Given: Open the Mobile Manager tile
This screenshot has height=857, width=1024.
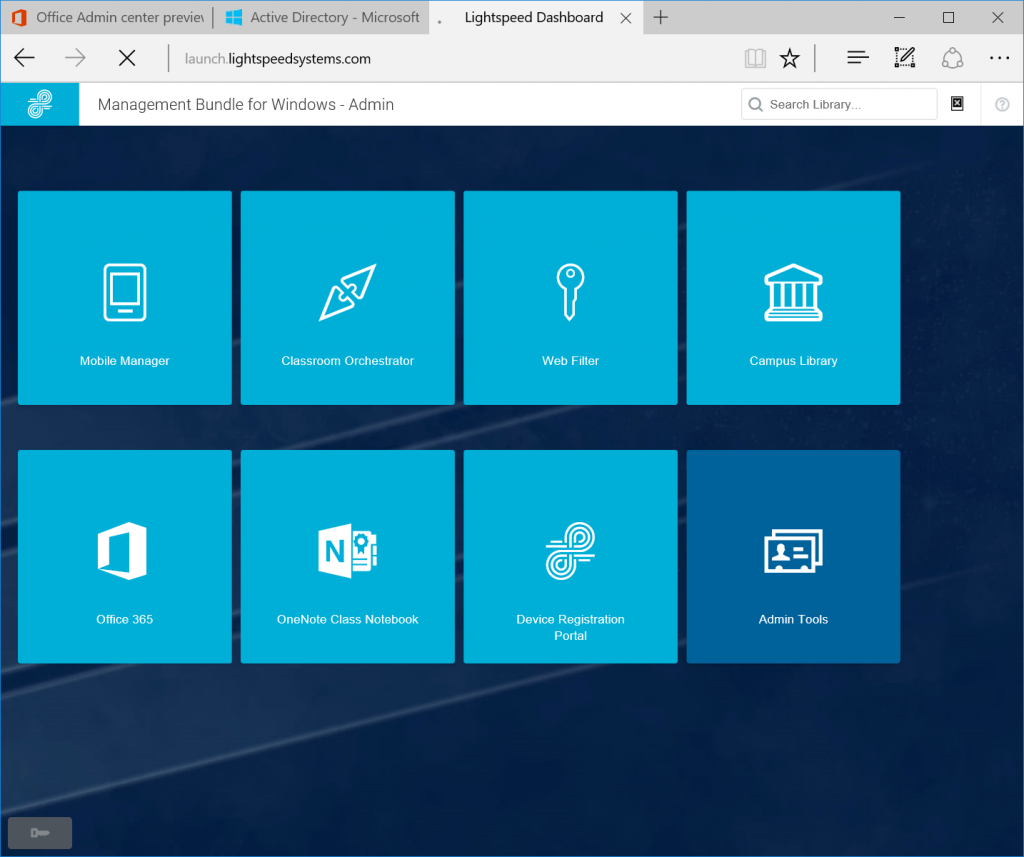Looking at the screenshot, I should point(125,298).
